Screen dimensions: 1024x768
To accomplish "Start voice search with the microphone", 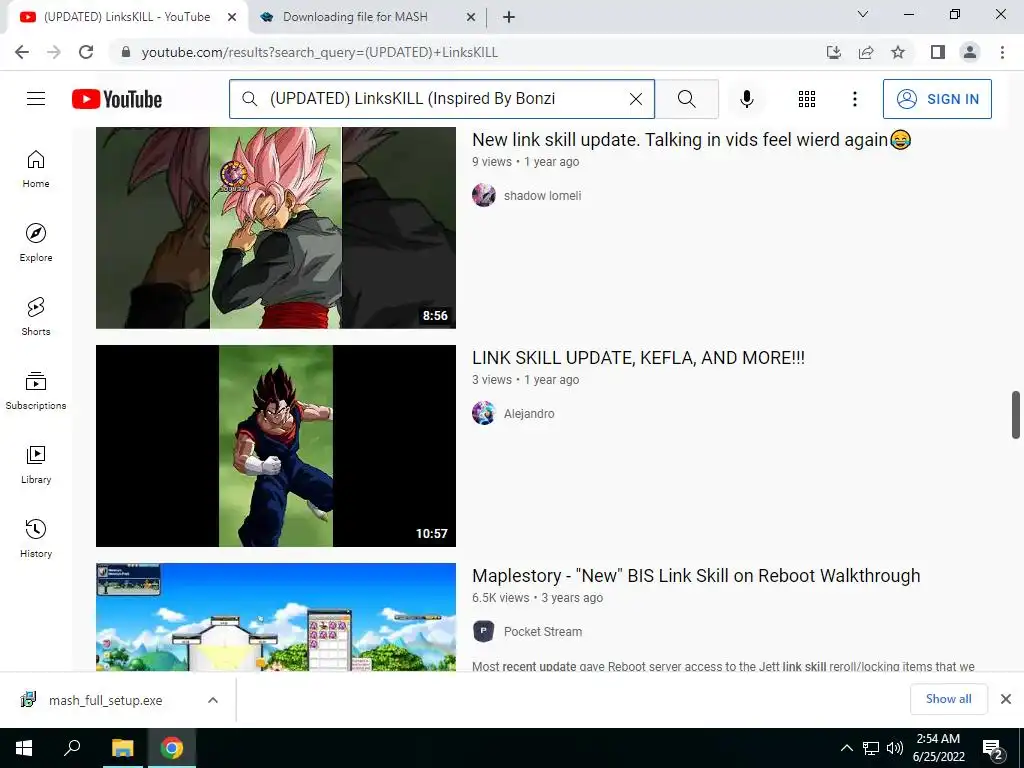I will 746,99.
